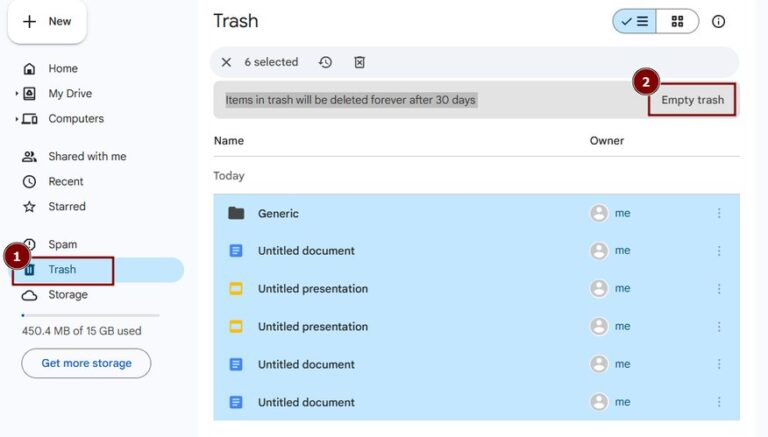Image resolution: width=768 pixels, height=437 pixels.
Task: Click the 6 selected label
Action: click(271, 62)
